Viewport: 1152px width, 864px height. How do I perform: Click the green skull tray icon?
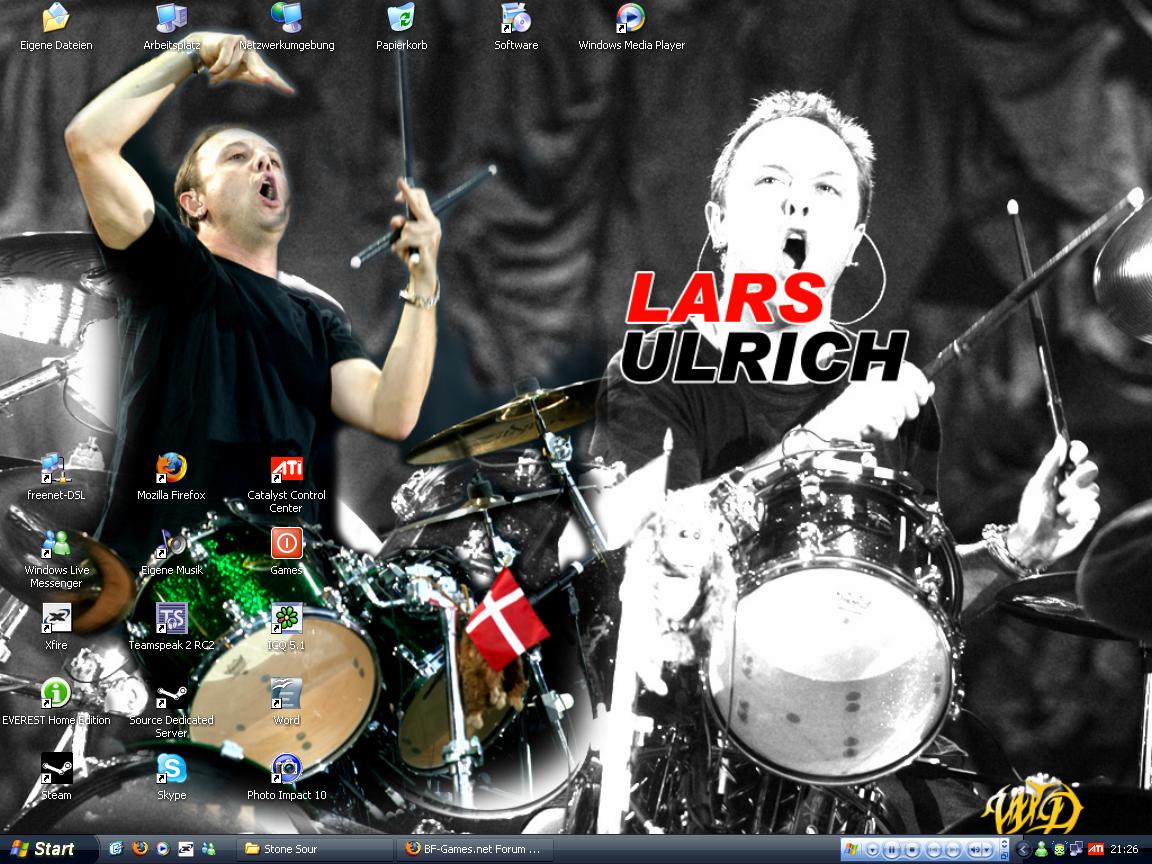pos(1058,849)
